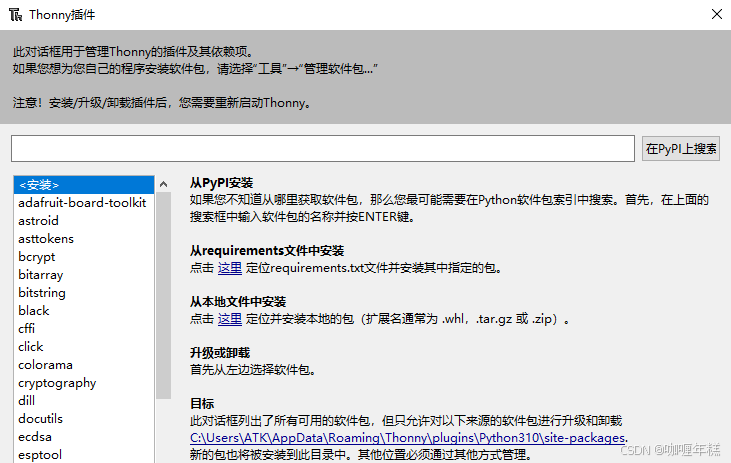The height and width of the screenshot is (463, 731).
Task: Select dill package
Action: (x=84, y=401)
